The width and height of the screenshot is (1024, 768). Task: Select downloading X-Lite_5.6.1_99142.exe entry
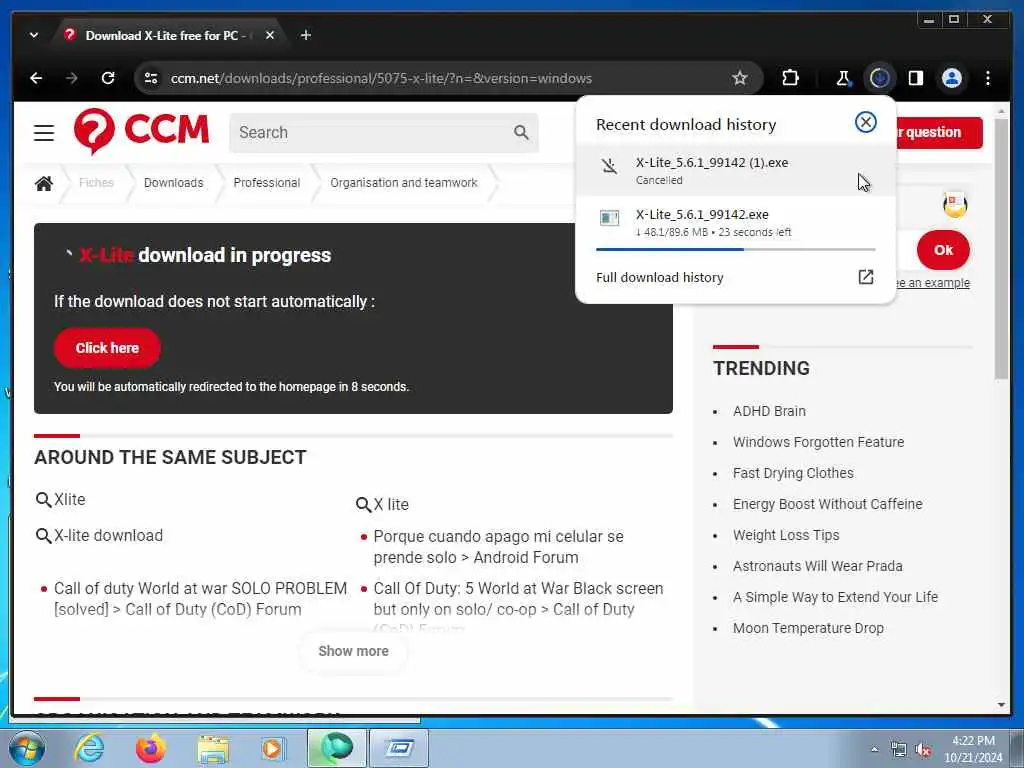point(735,222)
